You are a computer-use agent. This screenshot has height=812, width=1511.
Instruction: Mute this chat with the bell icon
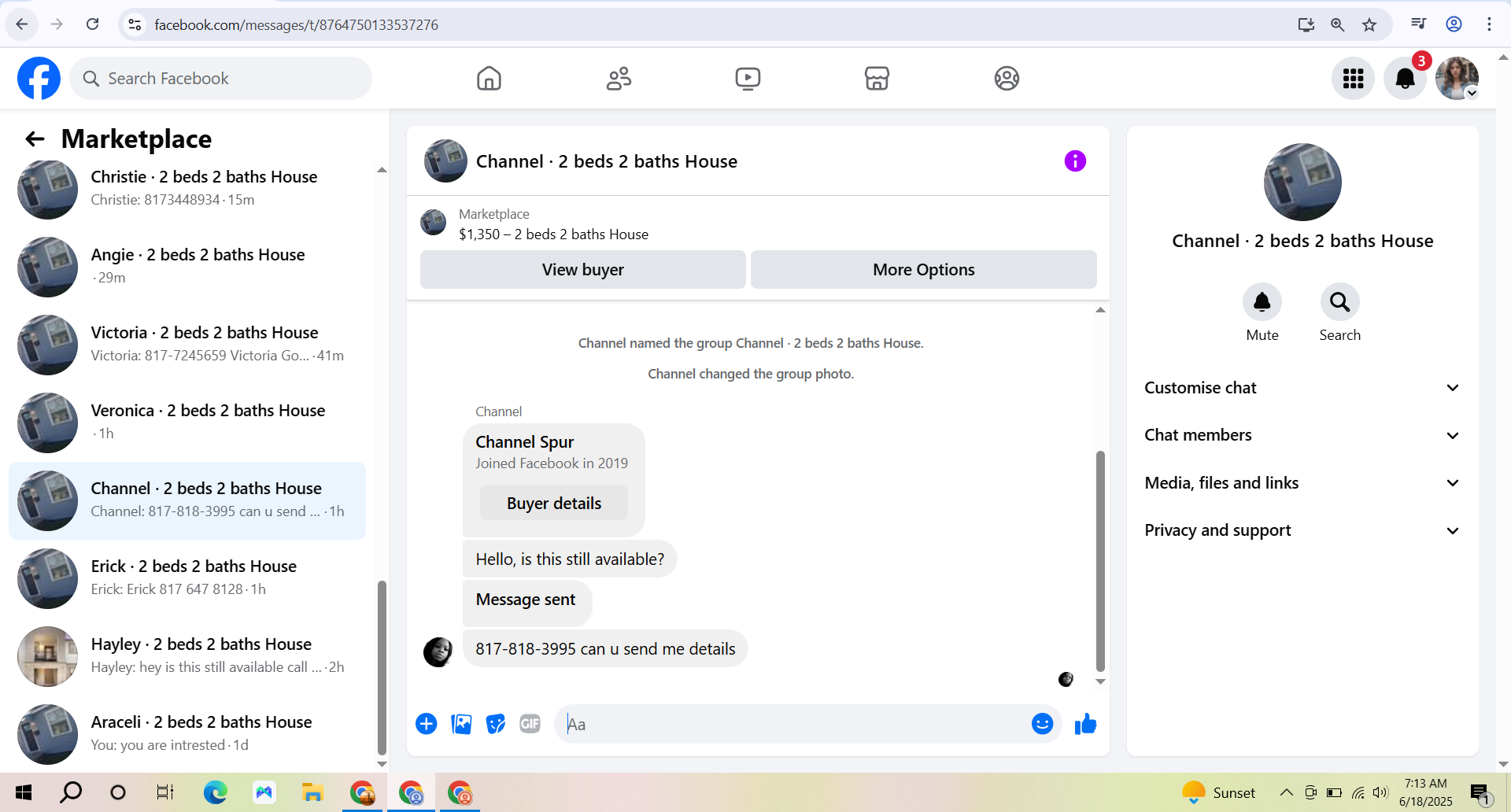tap(1262, 302)
